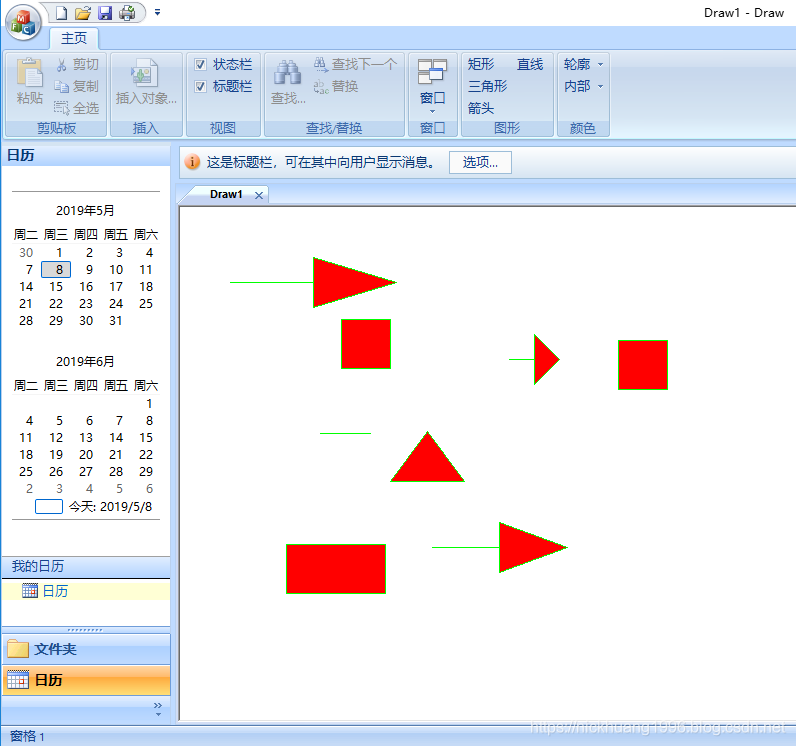This screenshot has height=746, width=796.
Task: Click the 2019年5月 month header
Action: (x=85, y=211)
